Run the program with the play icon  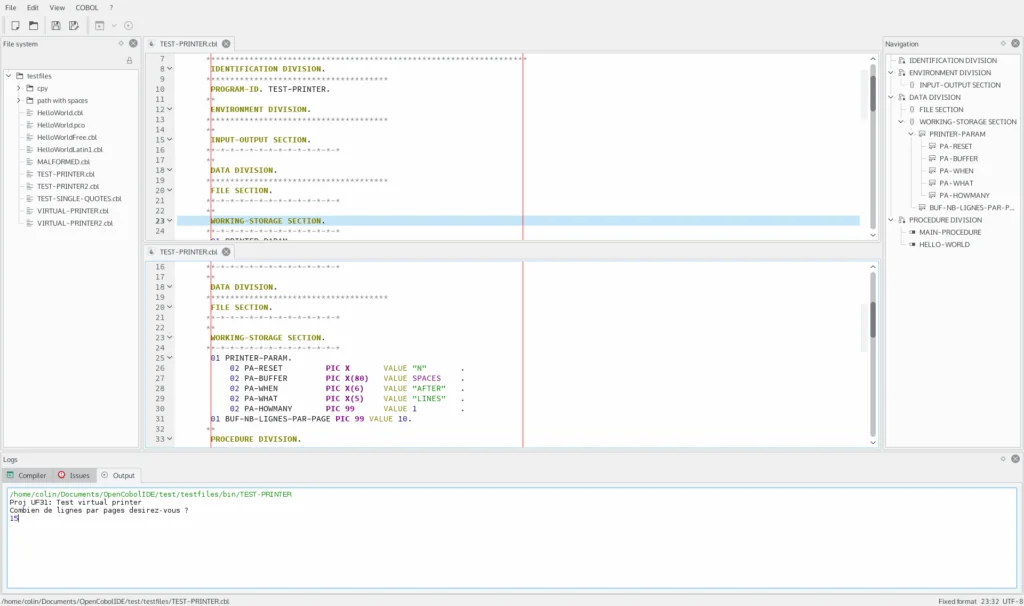[128, 25]
